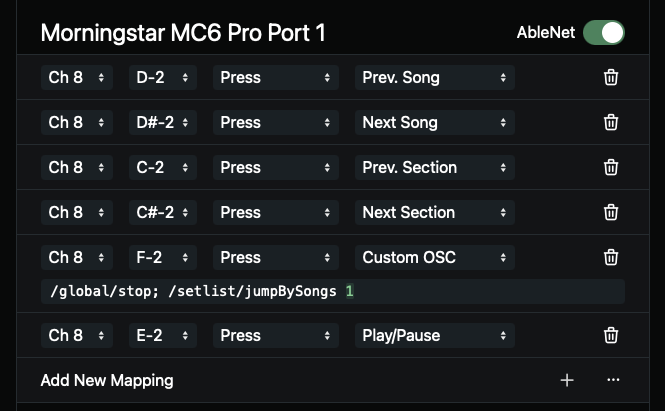Click the Add New Mapping label

pyautogui.click(x=107, y=380)
